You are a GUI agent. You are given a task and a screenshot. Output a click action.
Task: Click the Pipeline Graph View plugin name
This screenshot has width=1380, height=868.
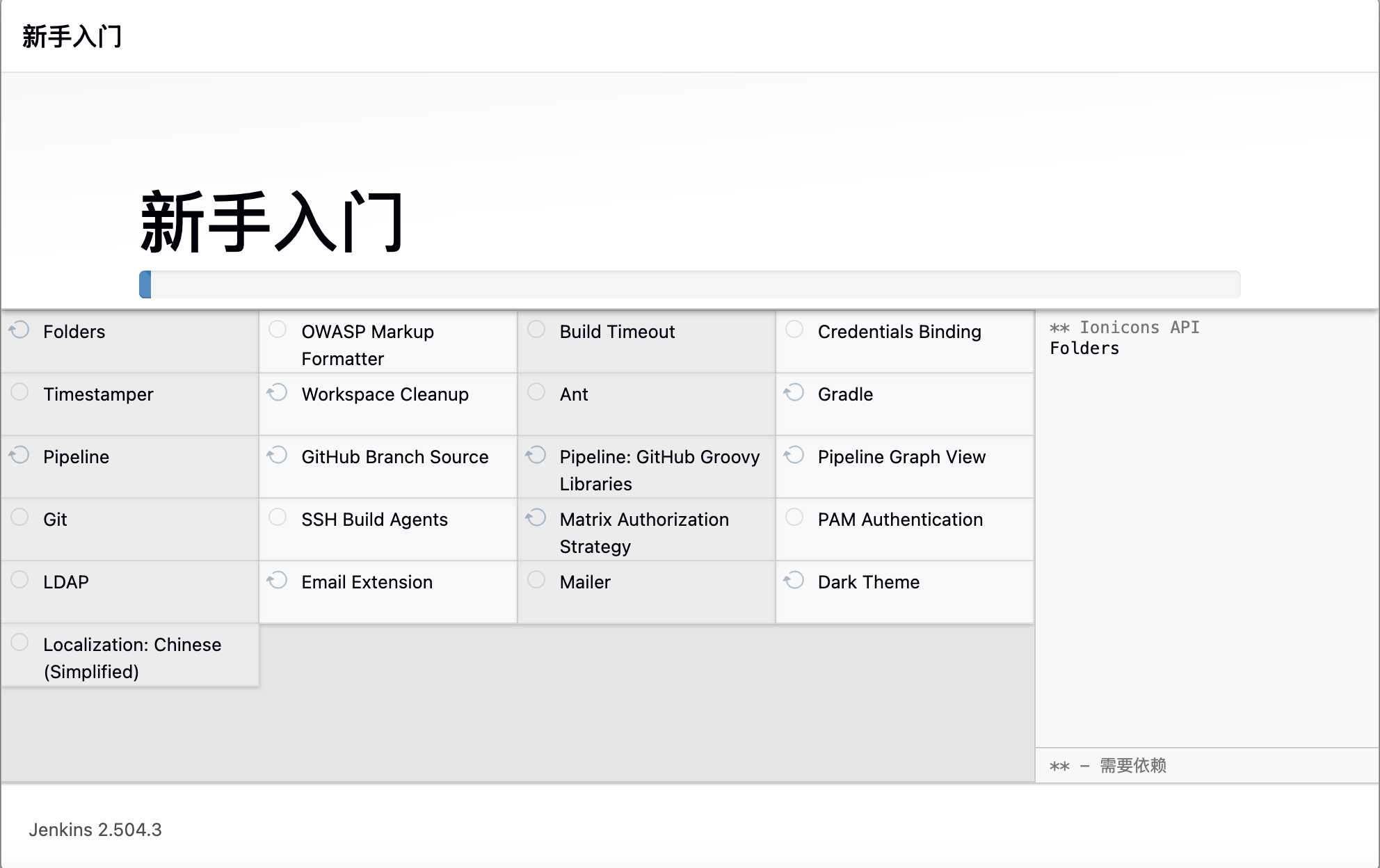pos(902,457)
